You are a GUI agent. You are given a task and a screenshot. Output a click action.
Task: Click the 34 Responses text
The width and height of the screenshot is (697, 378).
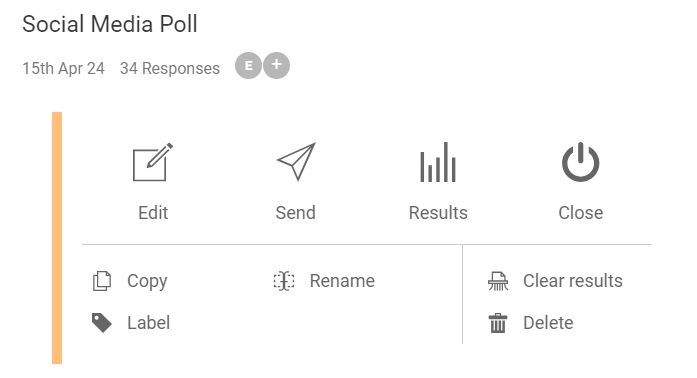170,68
